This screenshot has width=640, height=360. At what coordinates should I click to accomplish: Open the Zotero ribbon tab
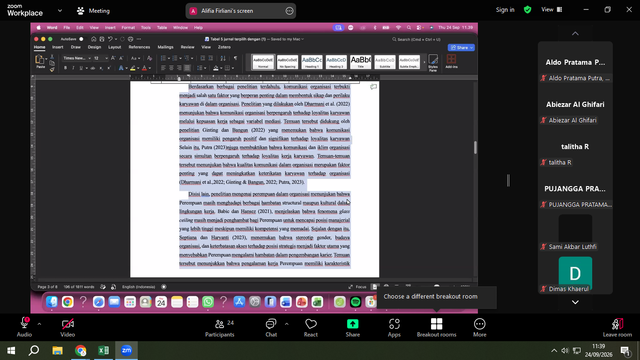pyautogui.click(x=224, y=47)
